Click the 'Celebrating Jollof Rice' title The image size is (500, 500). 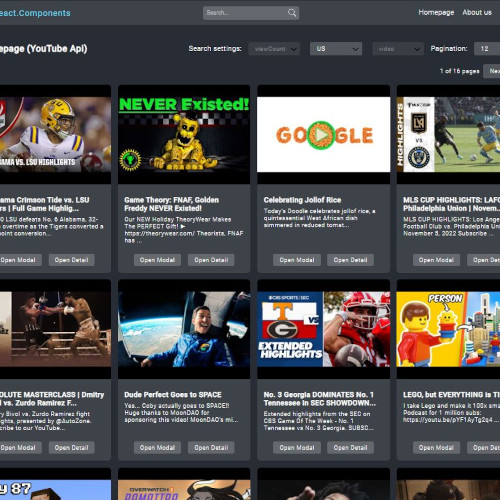pos(302,200)
